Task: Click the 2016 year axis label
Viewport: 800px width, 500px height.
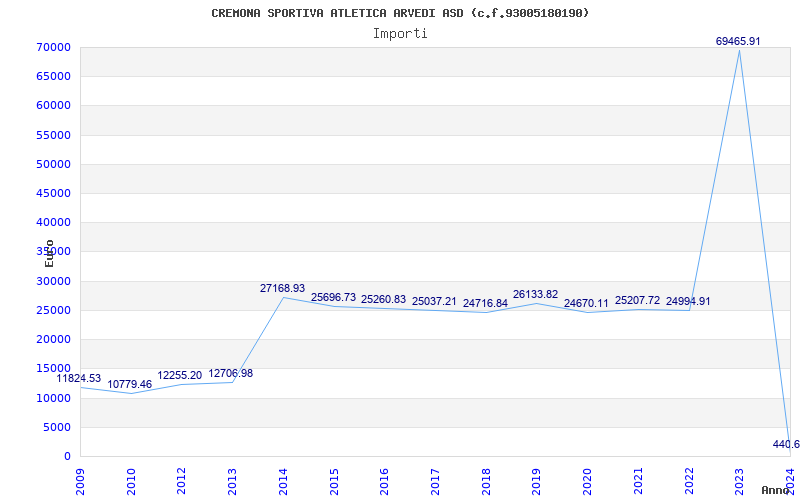Action: (384, 481)
